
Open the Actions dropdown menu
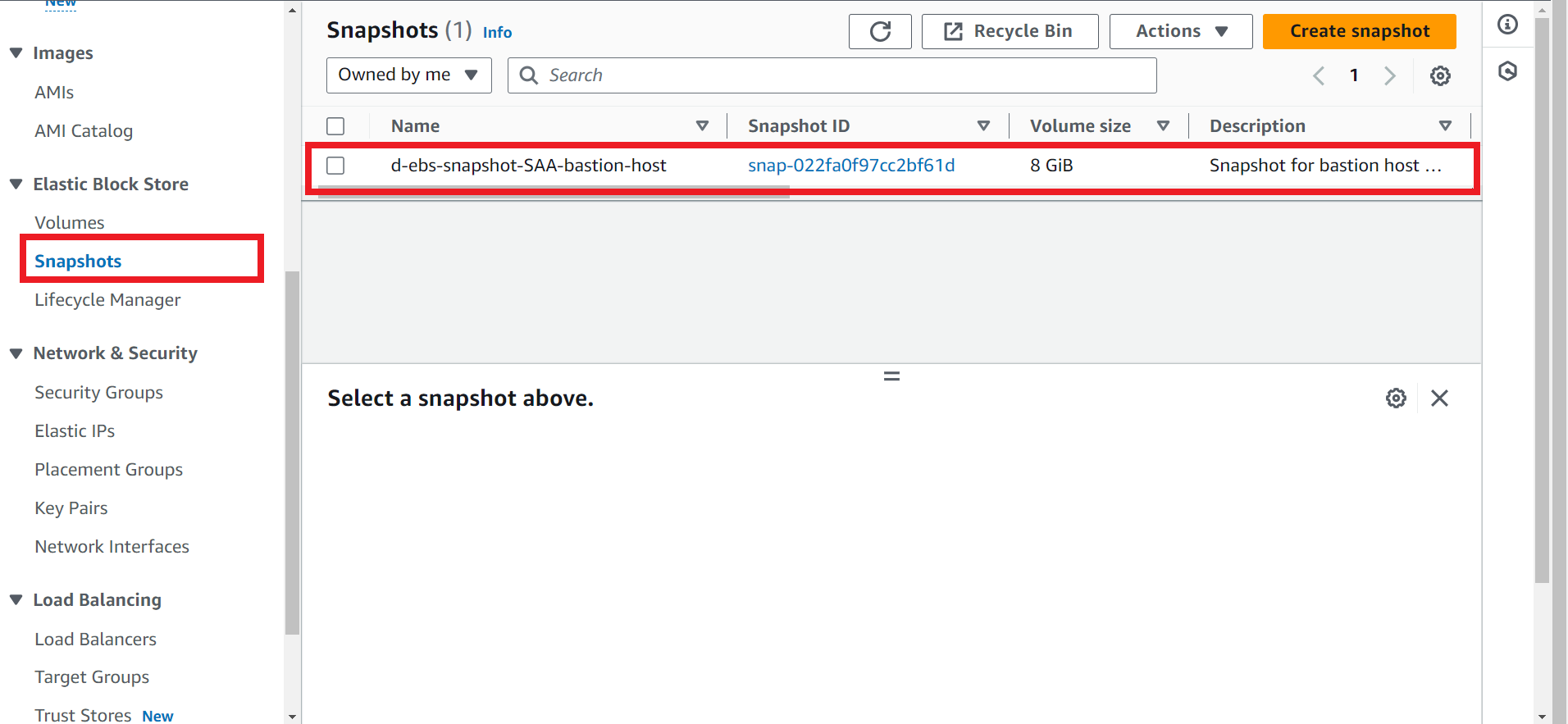point(1180,32)
